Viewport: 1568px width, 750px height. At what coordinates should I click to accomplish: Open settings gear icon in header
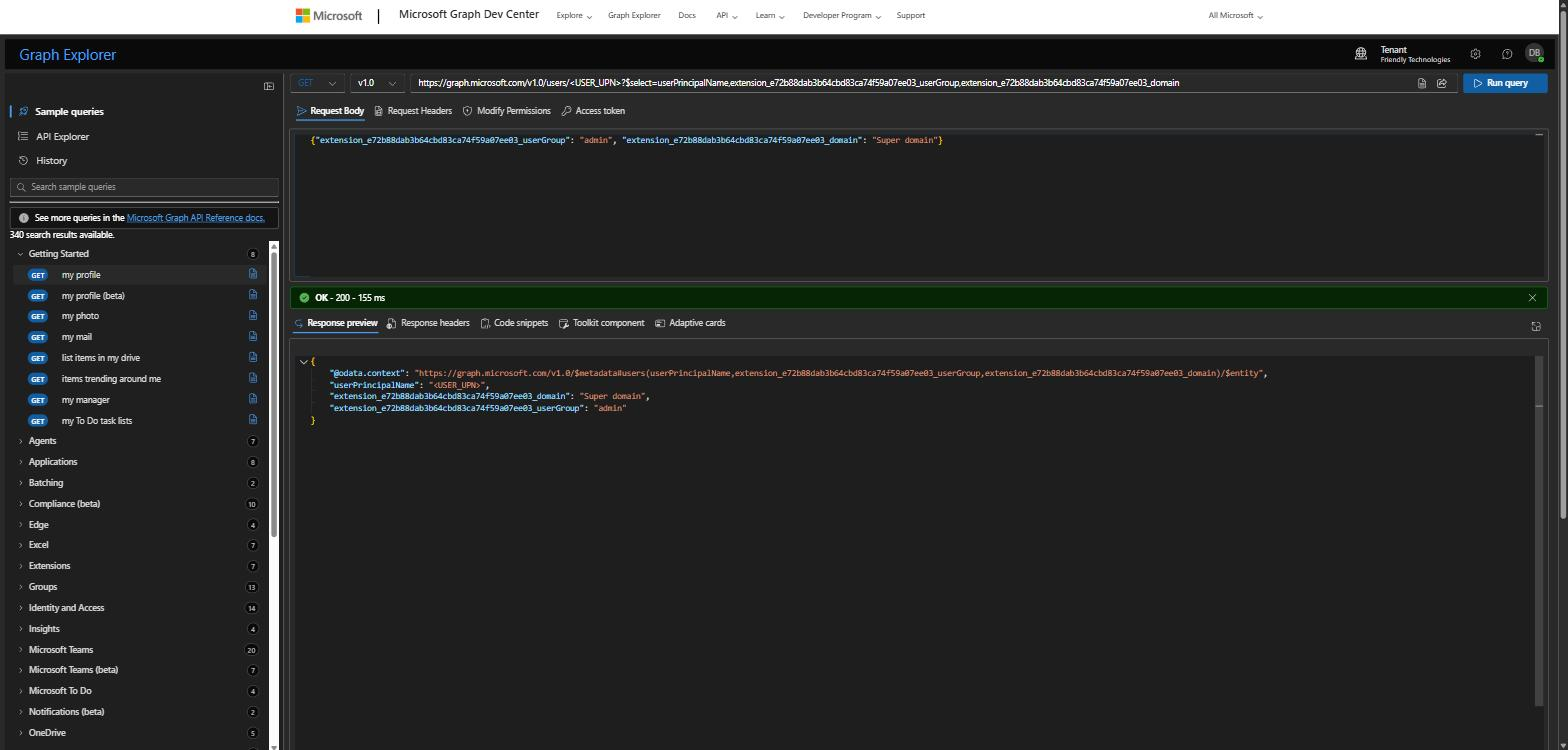click(1475, 54)
